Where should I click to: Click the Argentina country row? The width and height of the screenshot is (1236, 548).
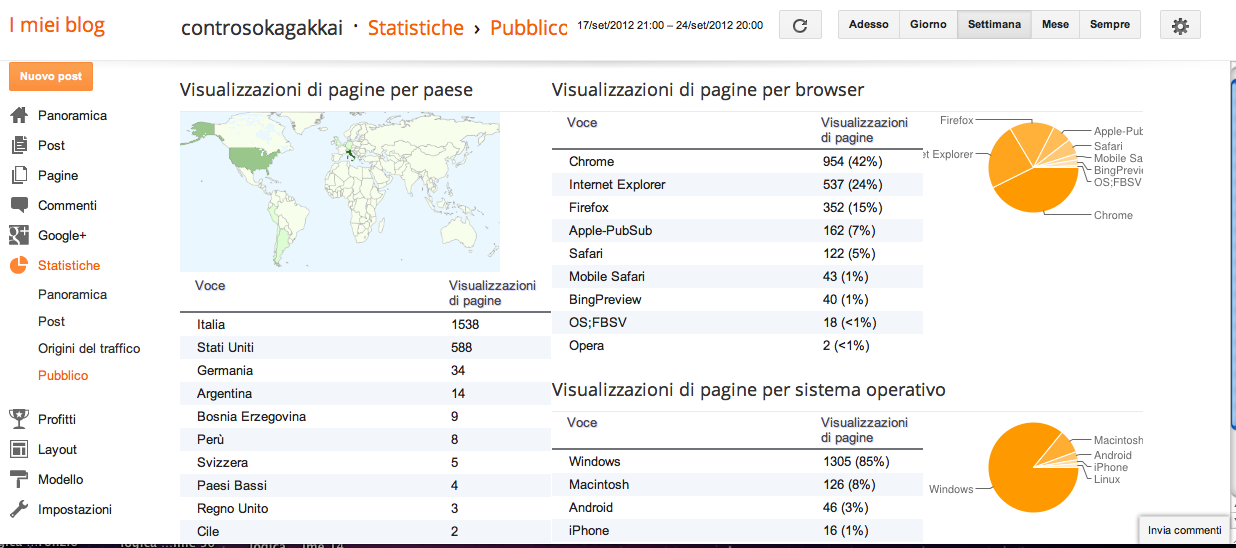(365, 393)
